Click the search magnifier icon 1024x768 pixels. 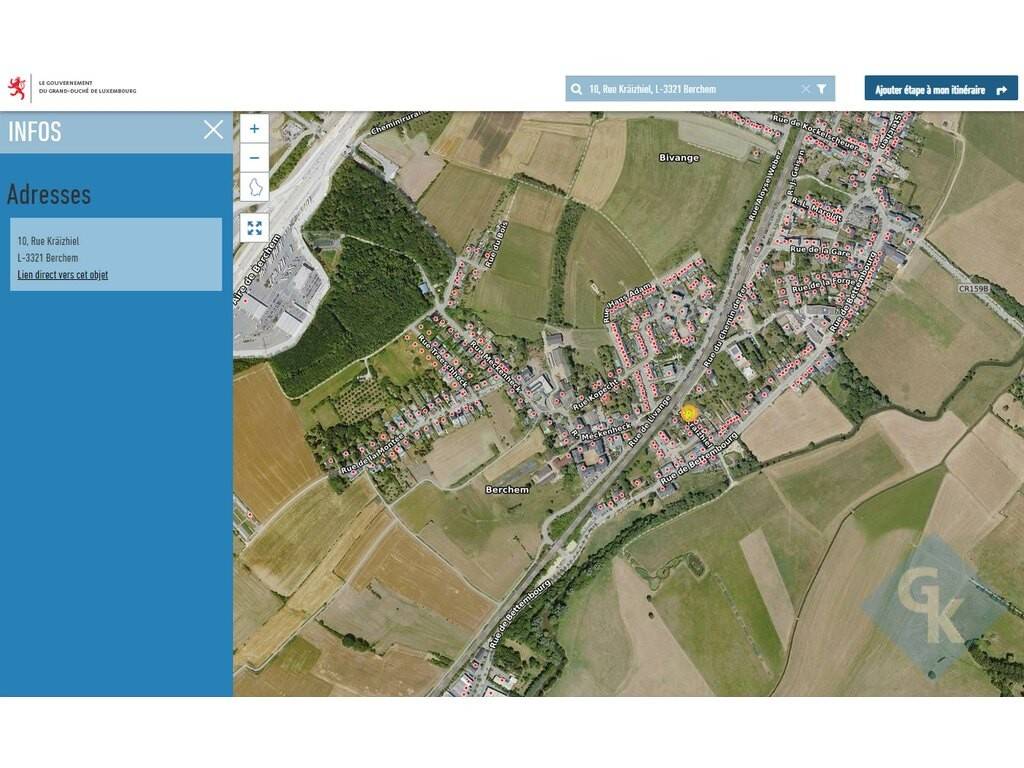click(x=577, y=89)
